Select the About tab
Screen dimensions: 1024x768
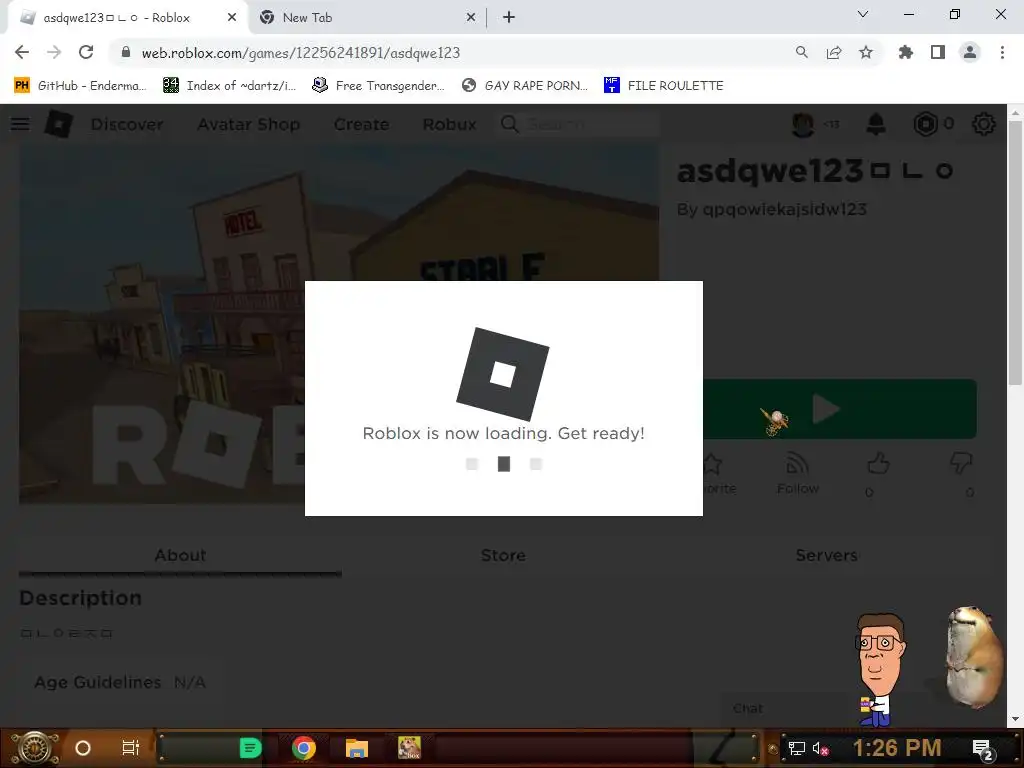pos(180,555)
